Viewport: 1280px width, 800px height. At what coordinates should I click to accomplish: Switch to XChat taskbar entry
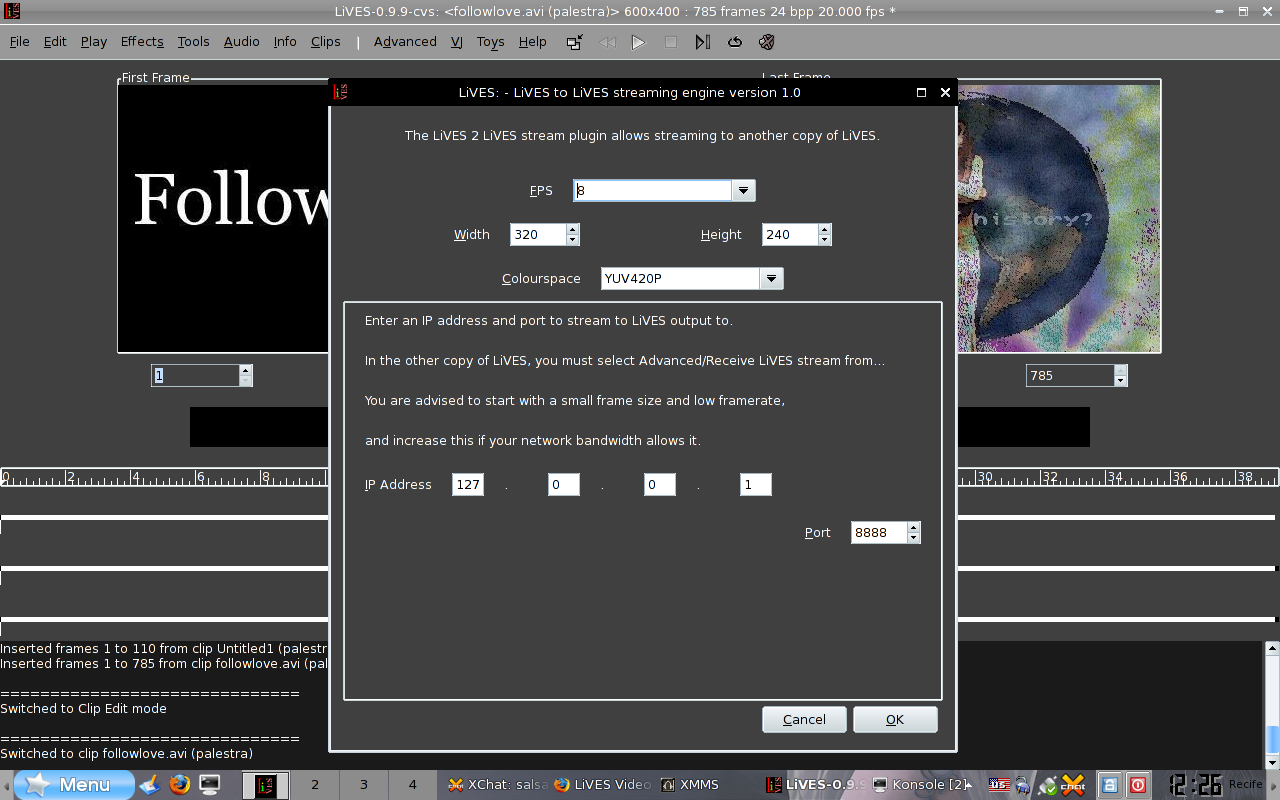(497, 785)
